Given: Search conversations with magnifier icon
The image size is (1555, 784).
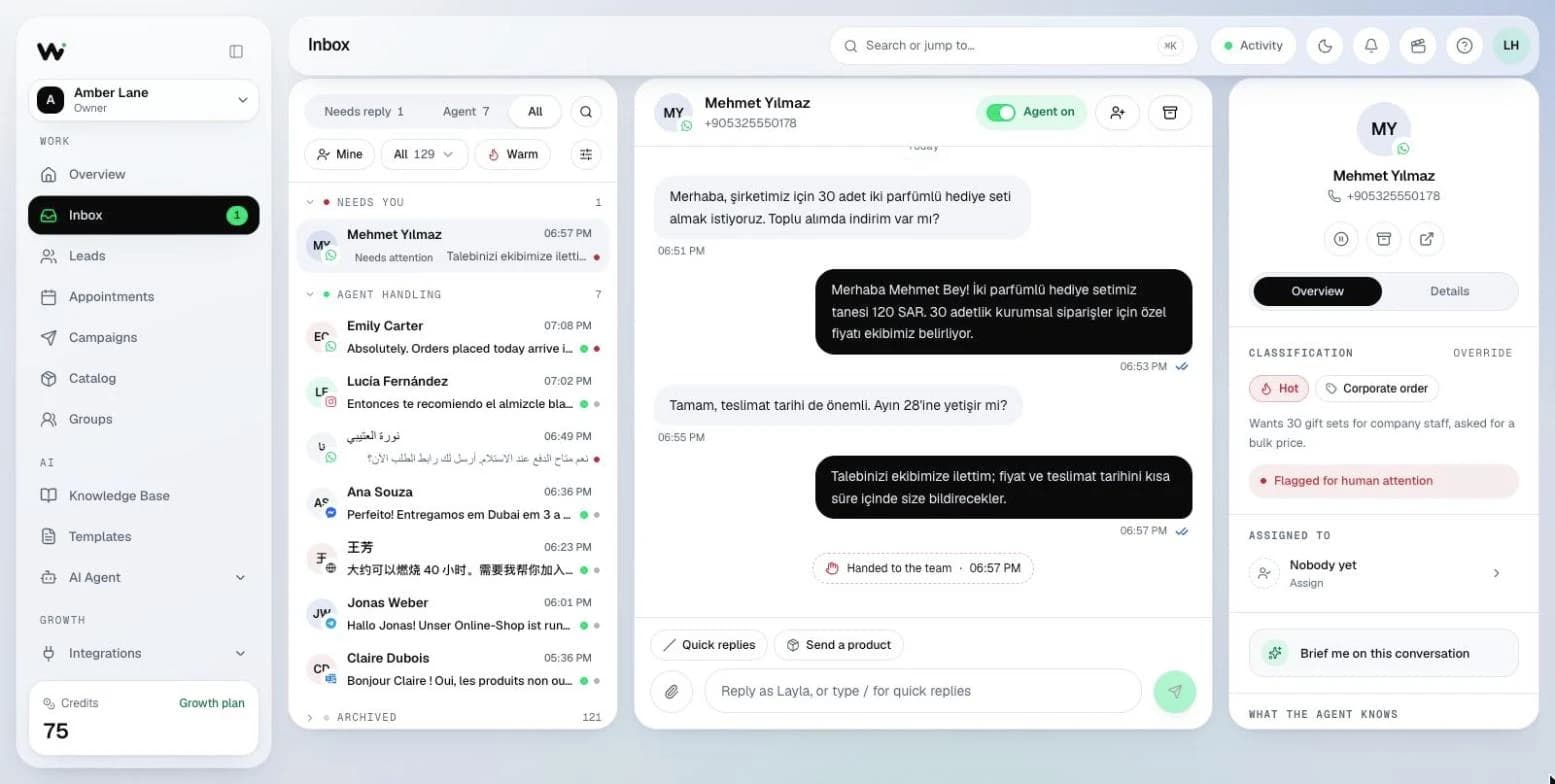Looking at the screenshot, I should tap(586, 112).
